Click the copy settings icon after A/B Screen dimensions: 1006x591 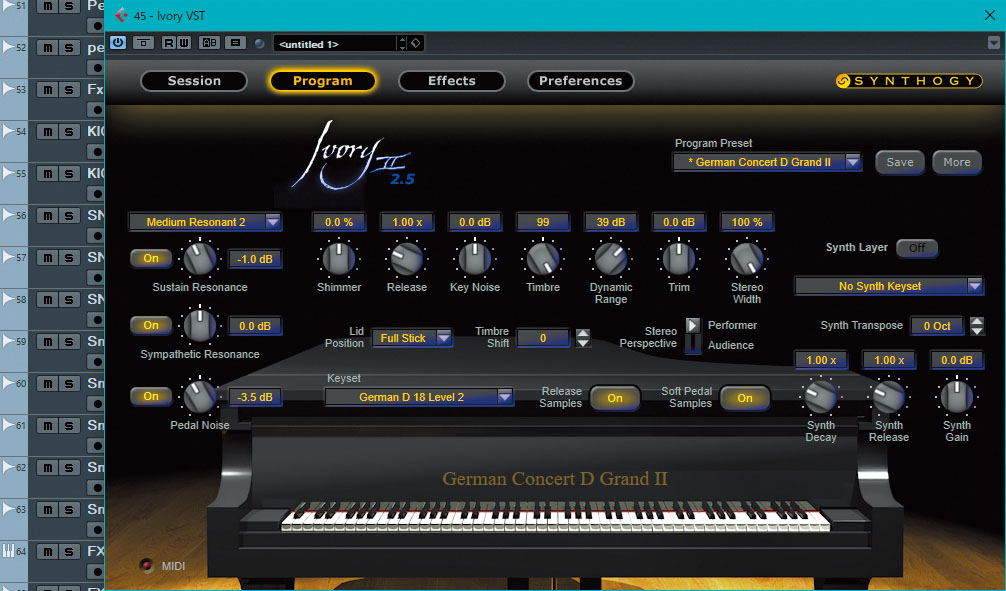click(x=235, y=43)
